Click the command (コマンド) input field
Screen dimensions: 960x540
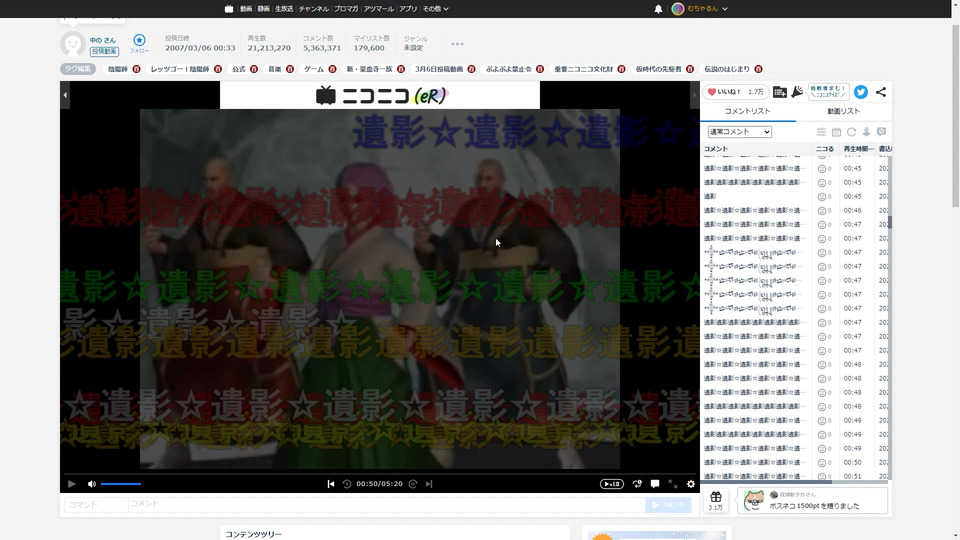[x=96, y=504]
